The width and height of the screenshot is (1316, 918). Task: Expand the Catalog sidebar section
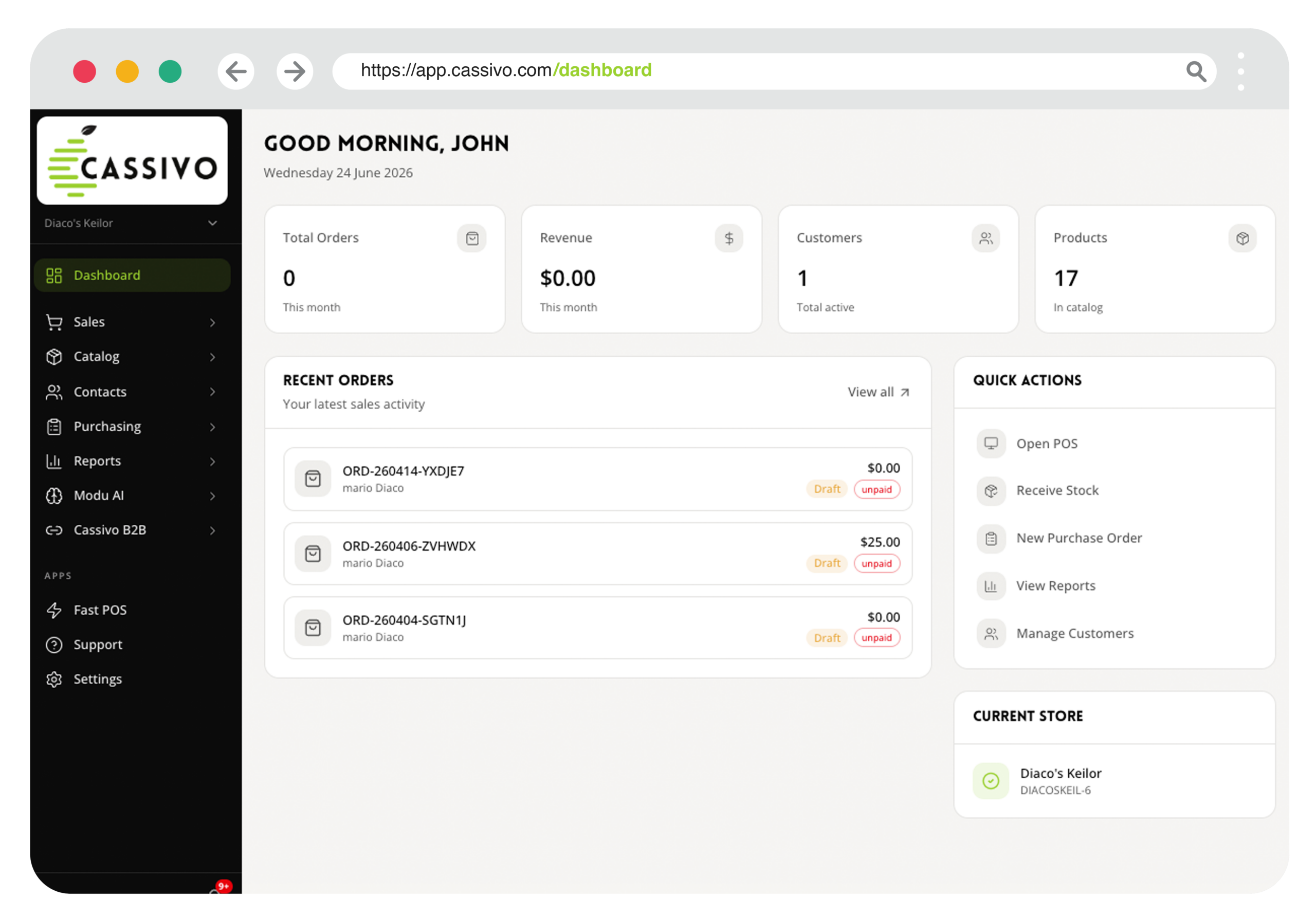coord(132,356)
